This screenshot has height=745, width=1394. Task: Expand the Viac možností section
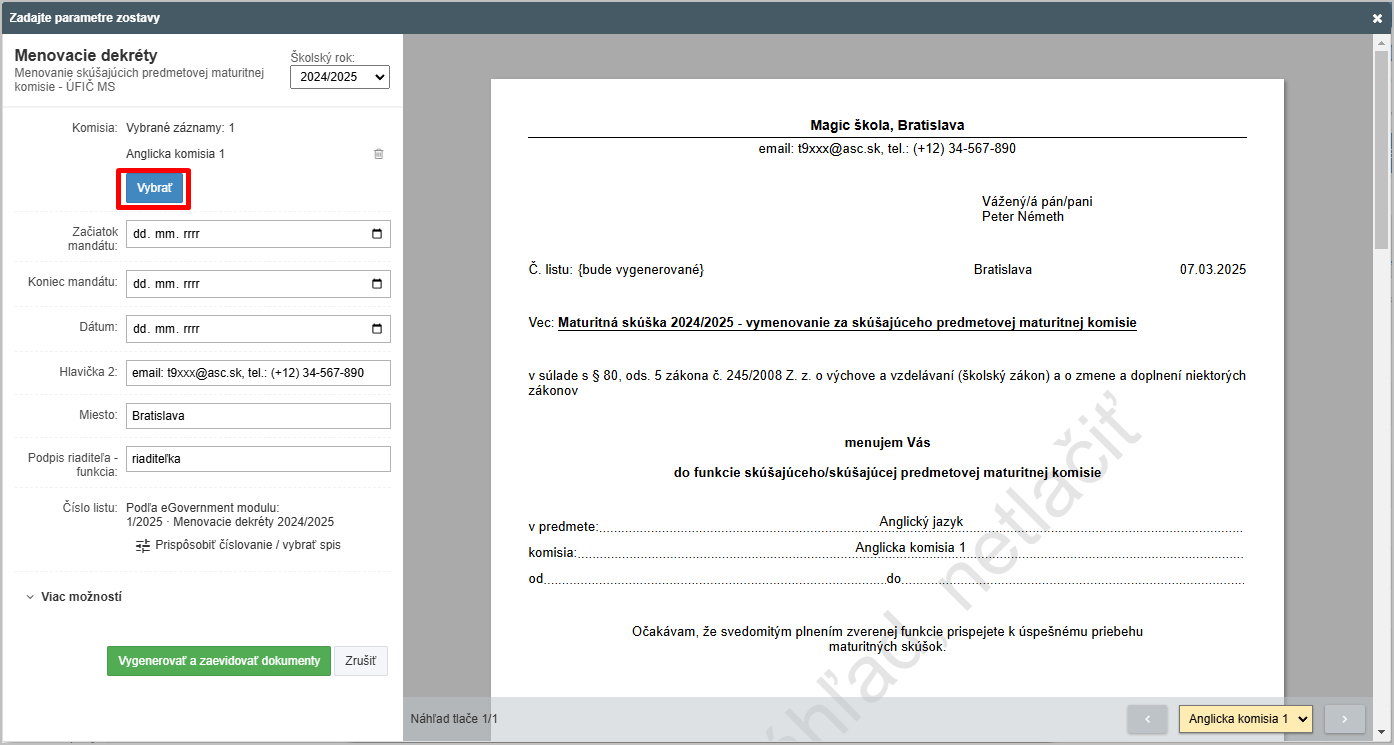75,597
